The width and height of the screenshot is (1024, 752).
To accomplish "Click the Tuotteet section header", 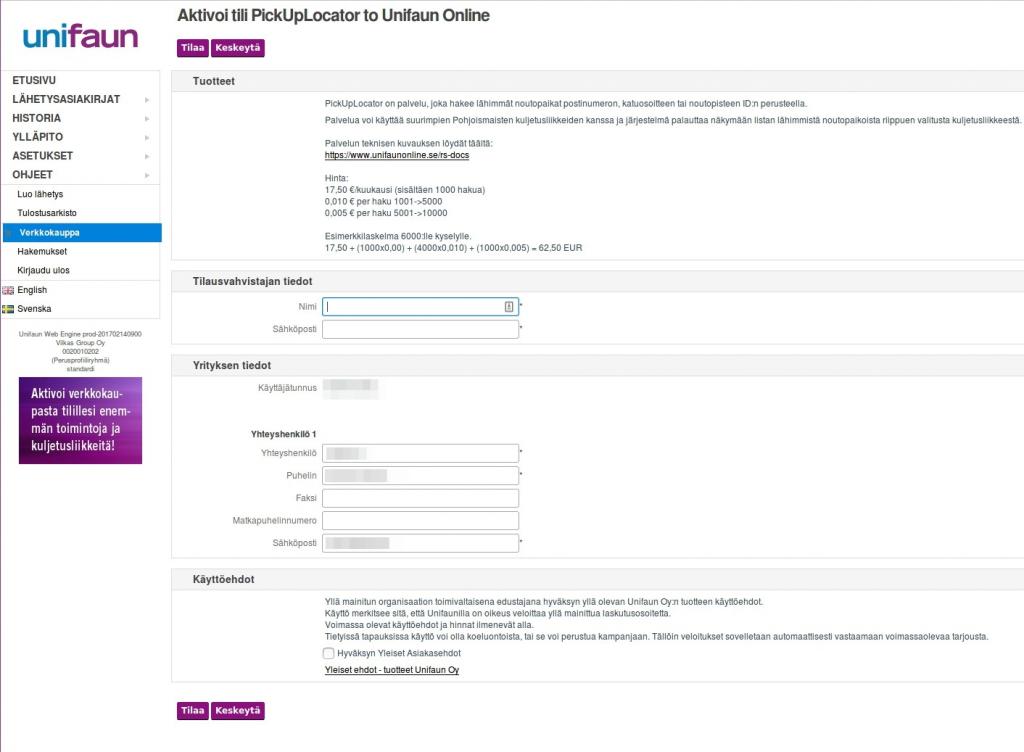I will pos(214,81).
